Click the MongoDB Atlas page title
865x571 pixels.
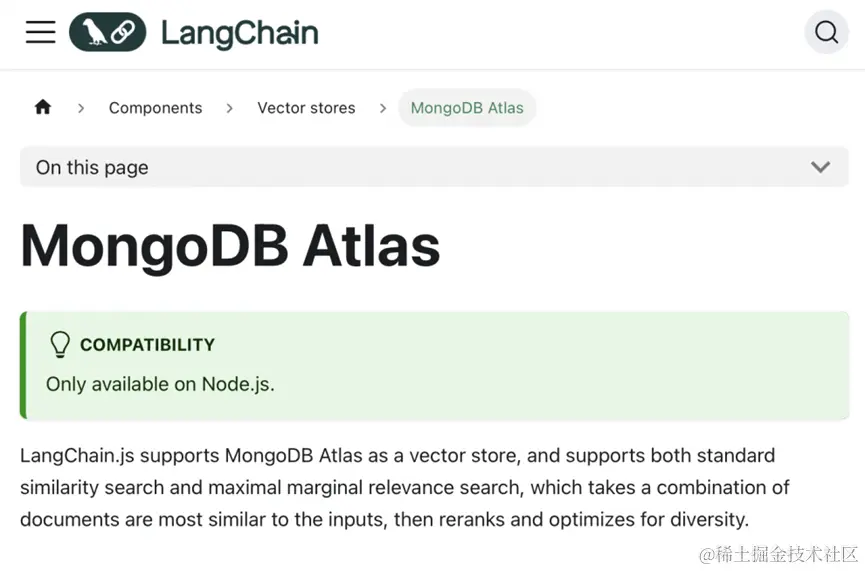coord(230,247)
